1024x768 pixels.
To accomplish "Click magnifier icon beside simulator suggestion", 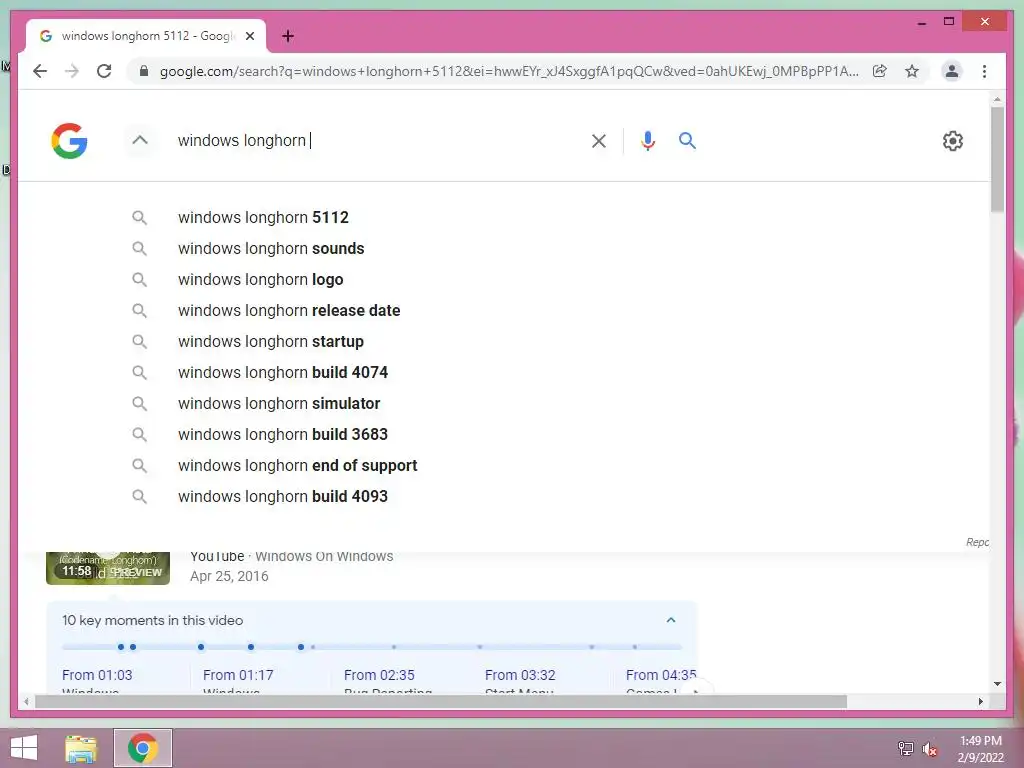I will [139, 404].
